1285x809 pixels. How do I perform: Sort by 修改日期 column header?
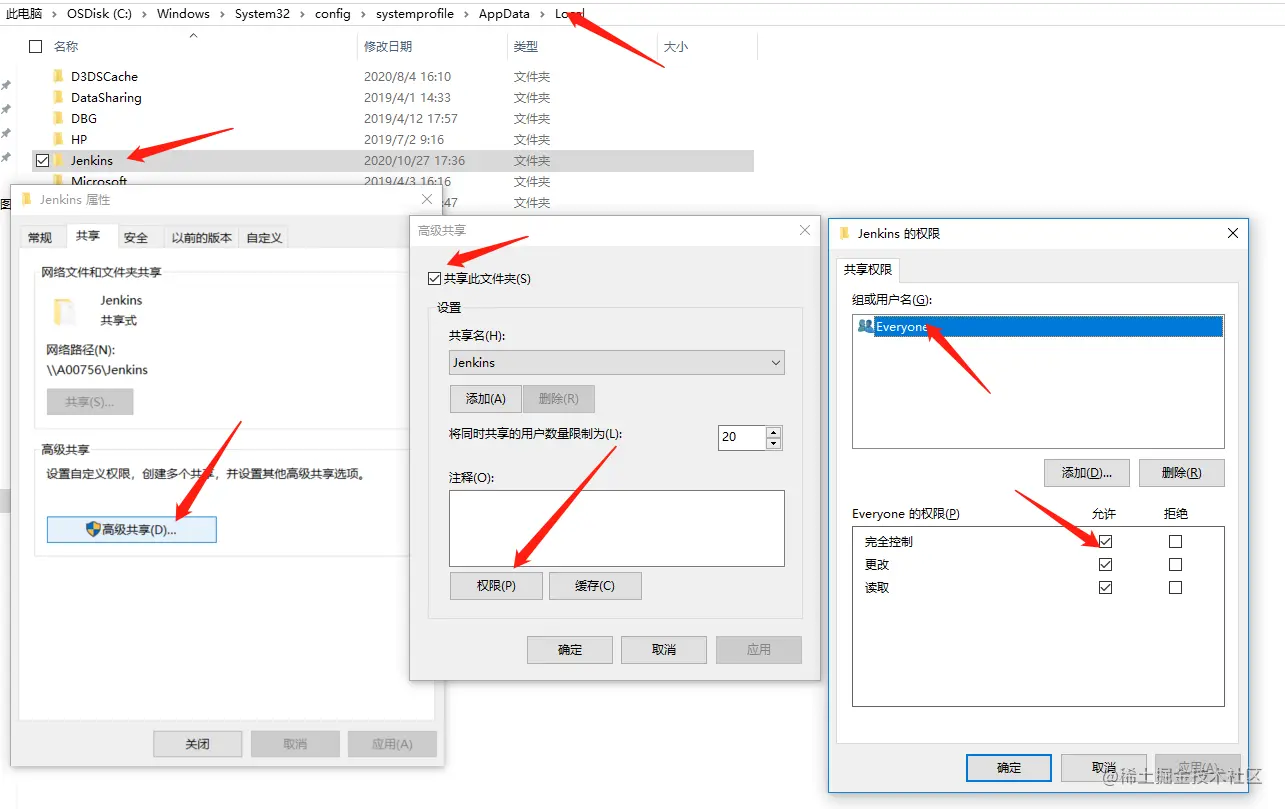click(388, 46)
